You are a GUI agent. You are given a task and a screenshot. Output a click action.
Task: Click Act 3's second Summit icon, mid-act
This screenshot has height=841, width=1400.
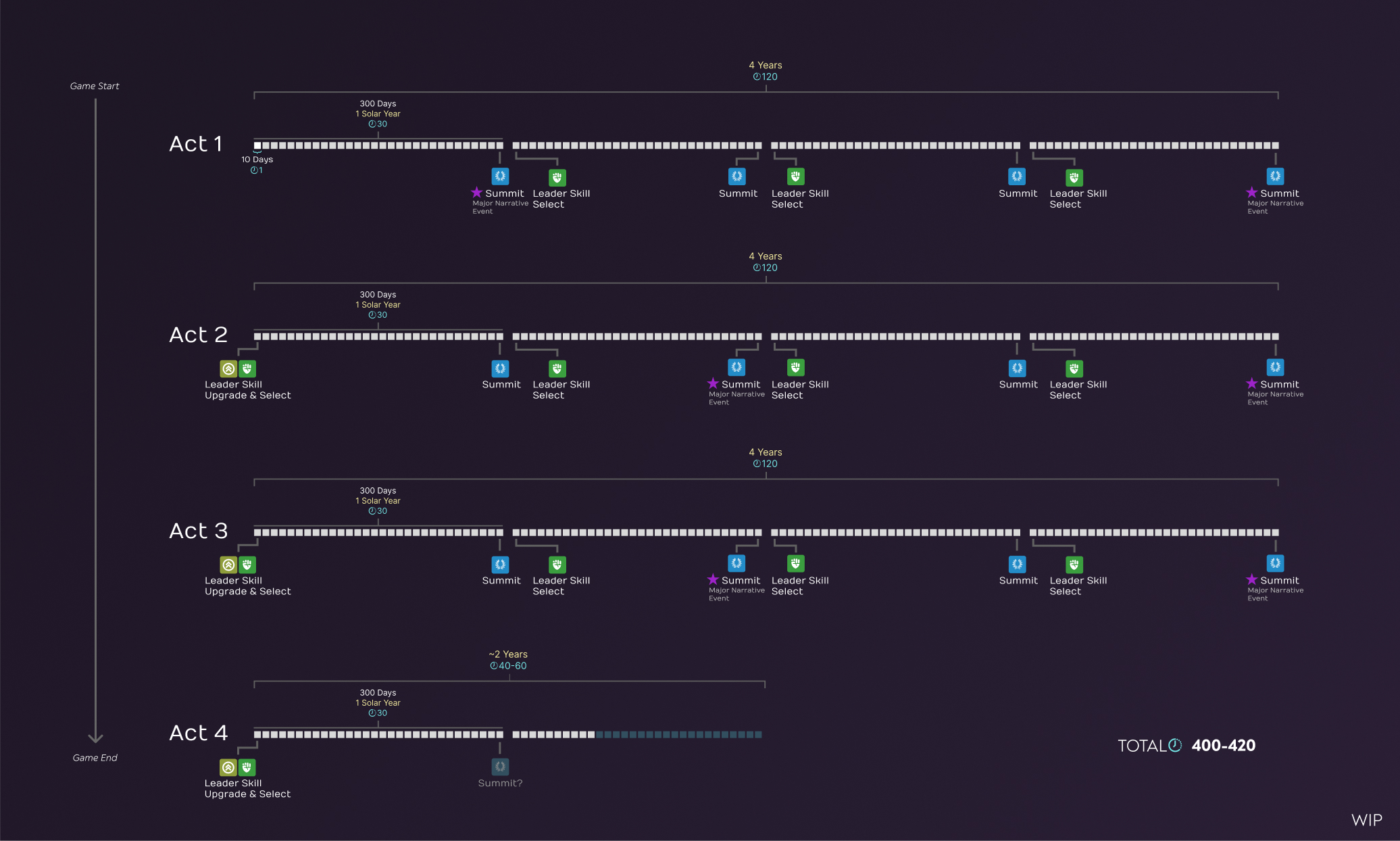tap(736, 563)
